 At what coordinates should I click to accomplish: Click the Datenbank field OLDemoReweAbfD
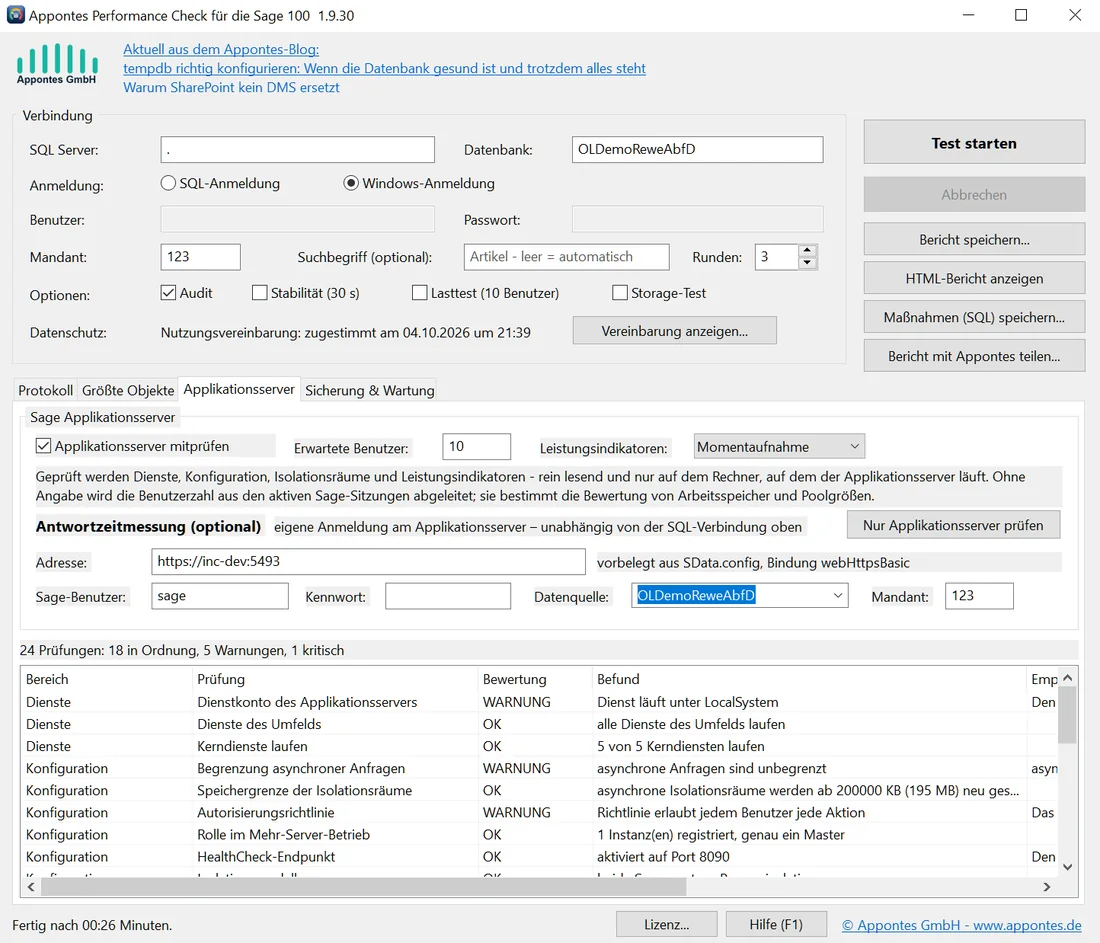(x=697, y=149)
